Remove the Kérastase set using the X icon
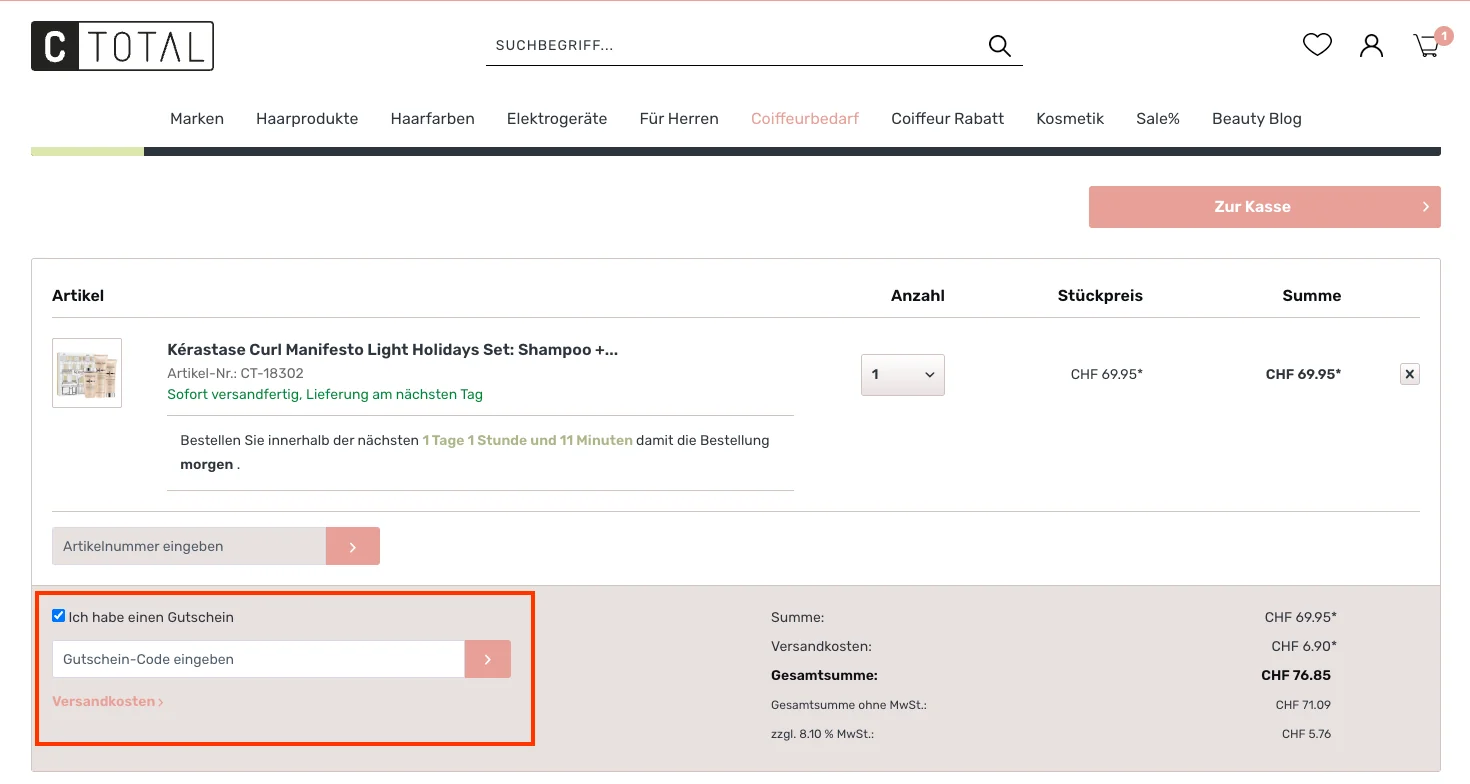This screenshot has height=784, width=1470. tap(1409, 373)
